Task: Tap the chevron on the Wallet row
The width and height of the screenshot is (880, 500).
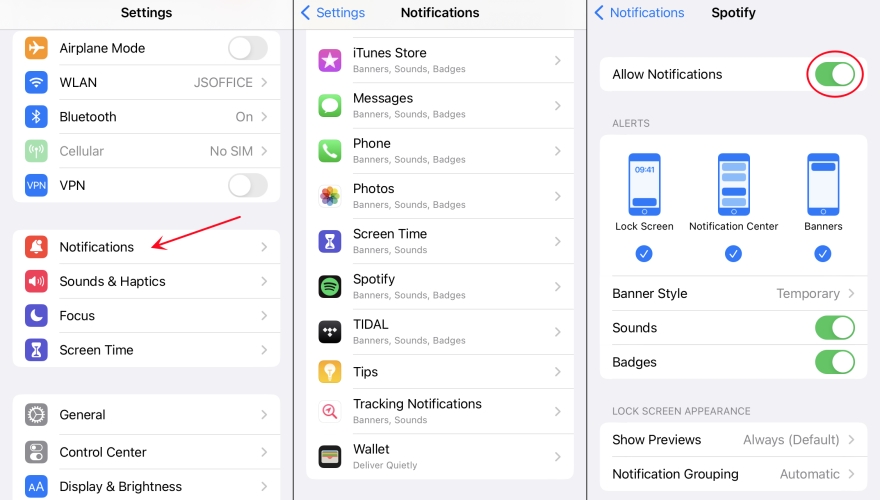Action: tap(557, 457)
